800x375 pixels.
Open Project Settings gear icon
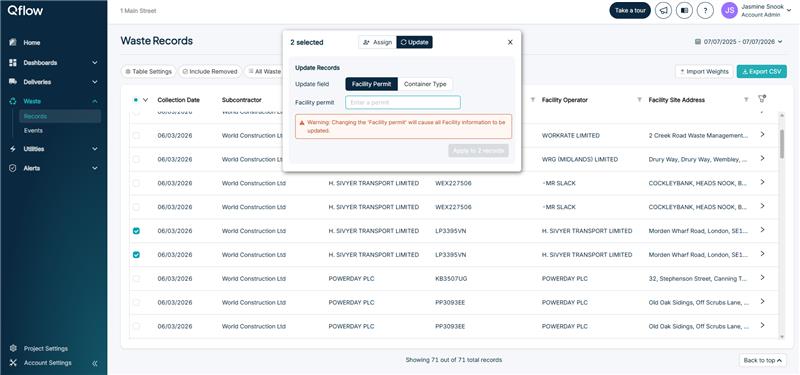(13, 348)
